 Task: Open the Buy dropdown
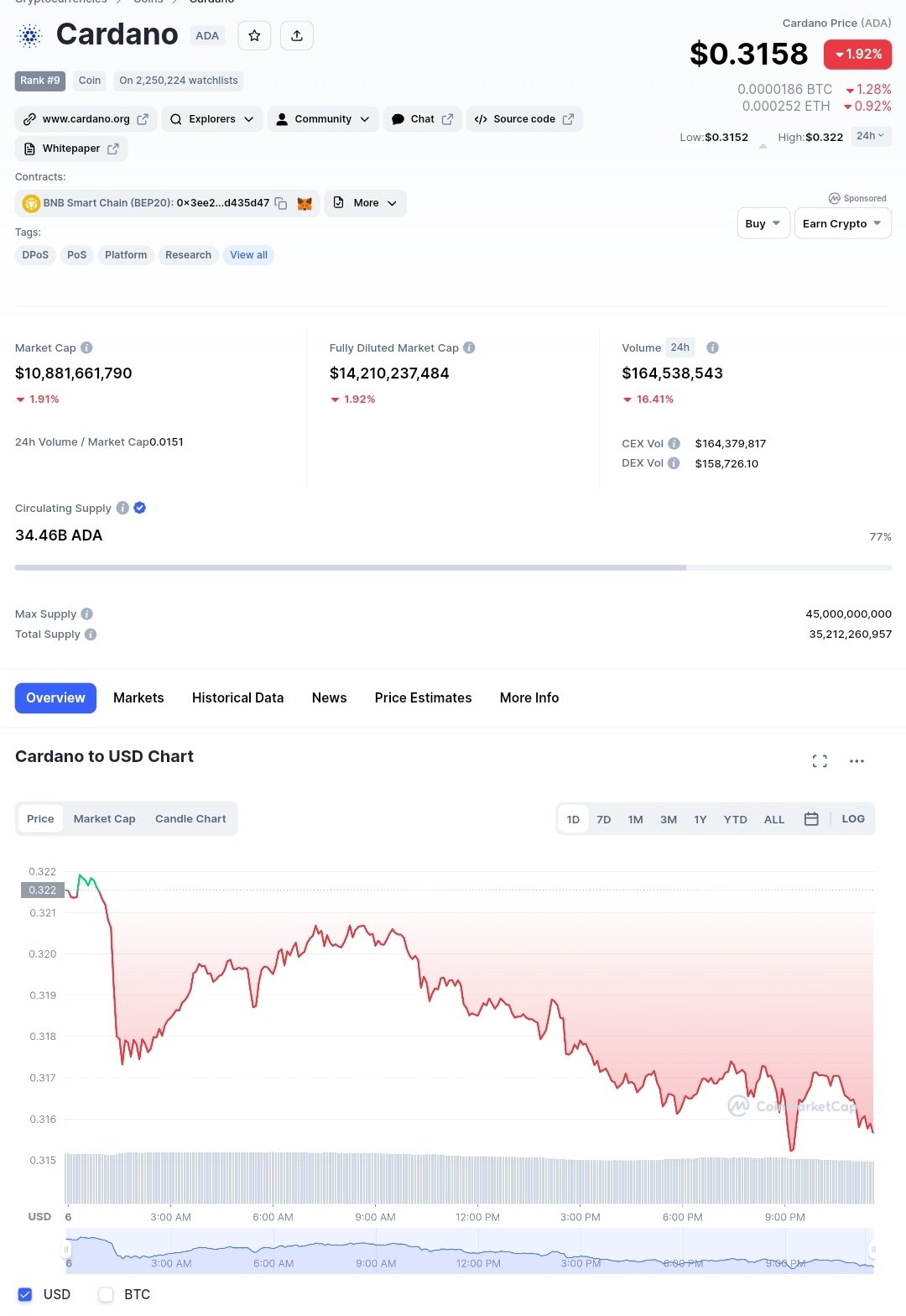pyautogui.click(x=763, y=223)
